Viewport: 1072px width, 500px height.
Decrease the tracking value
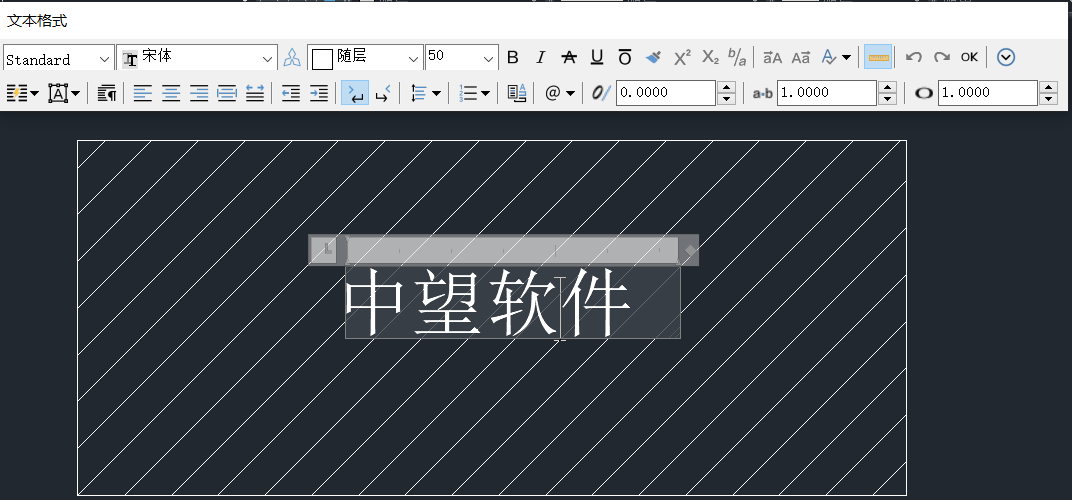pyautogui.click(x=887, y=99)
